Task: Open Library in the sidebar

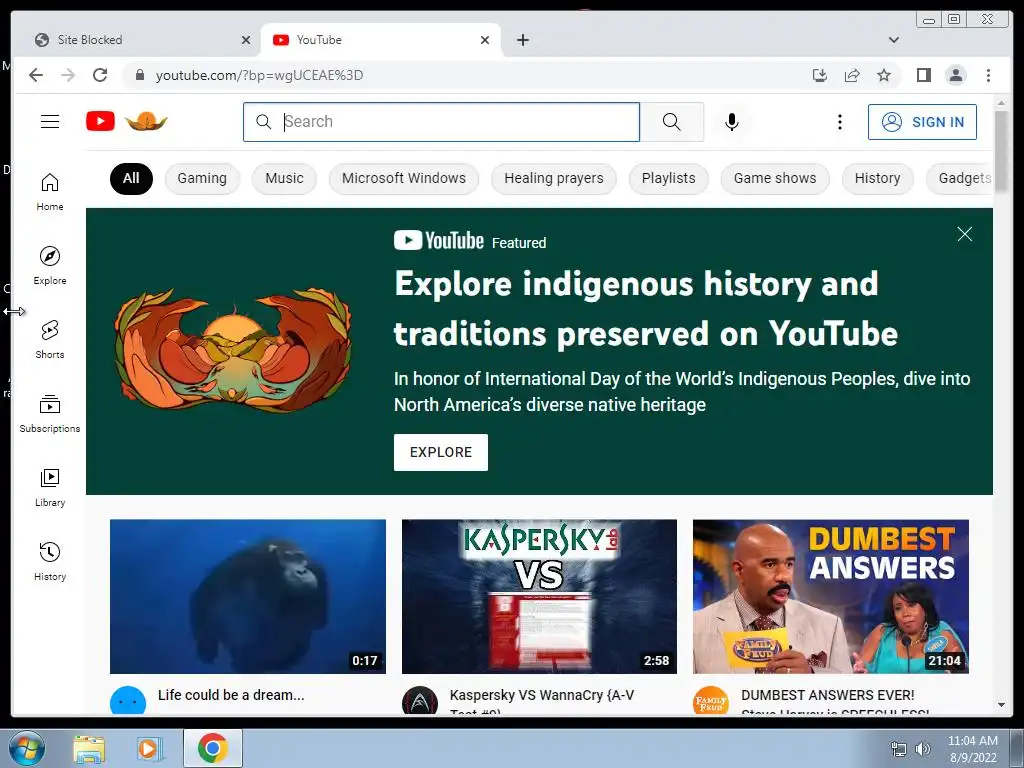Action: (50, 488)
